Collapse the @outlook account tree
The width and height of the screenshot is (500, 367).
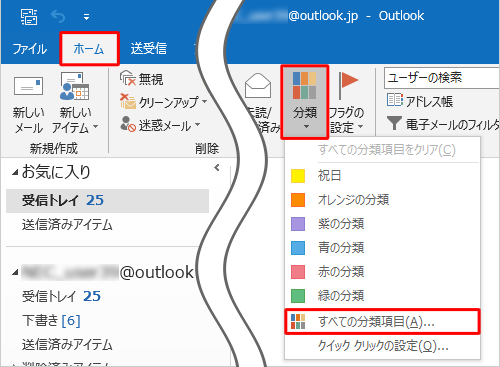[x=15, y=273]
